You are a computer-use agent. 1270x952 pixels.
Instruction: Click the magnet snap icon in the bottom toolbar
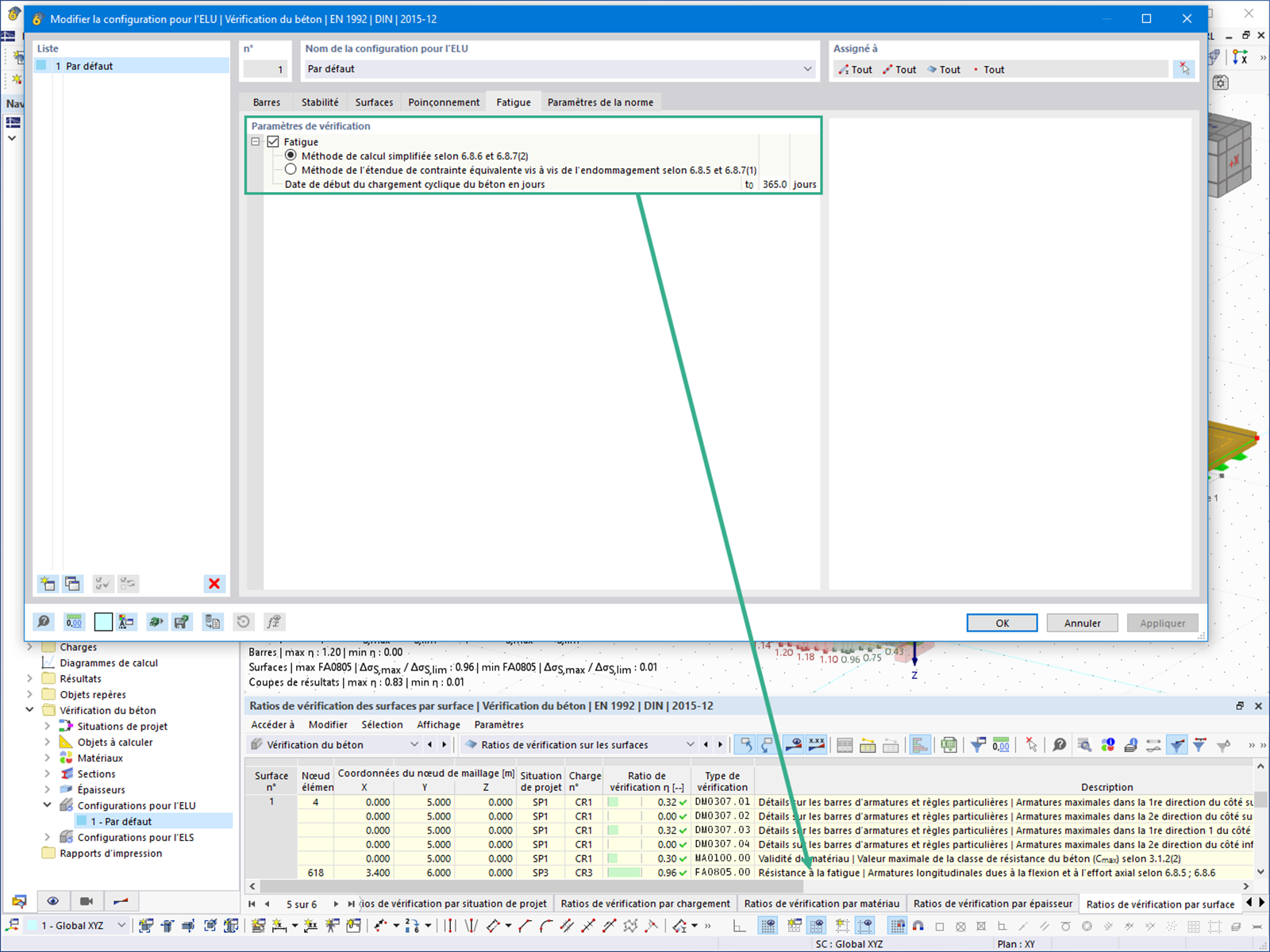coord(918,926)
